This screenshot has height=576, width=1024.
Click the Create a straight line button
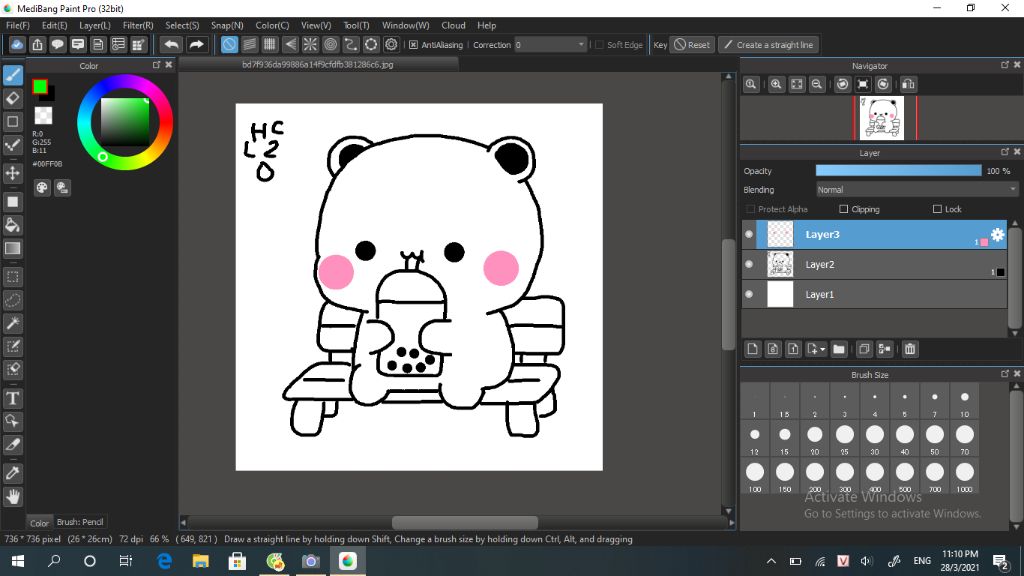769,45
